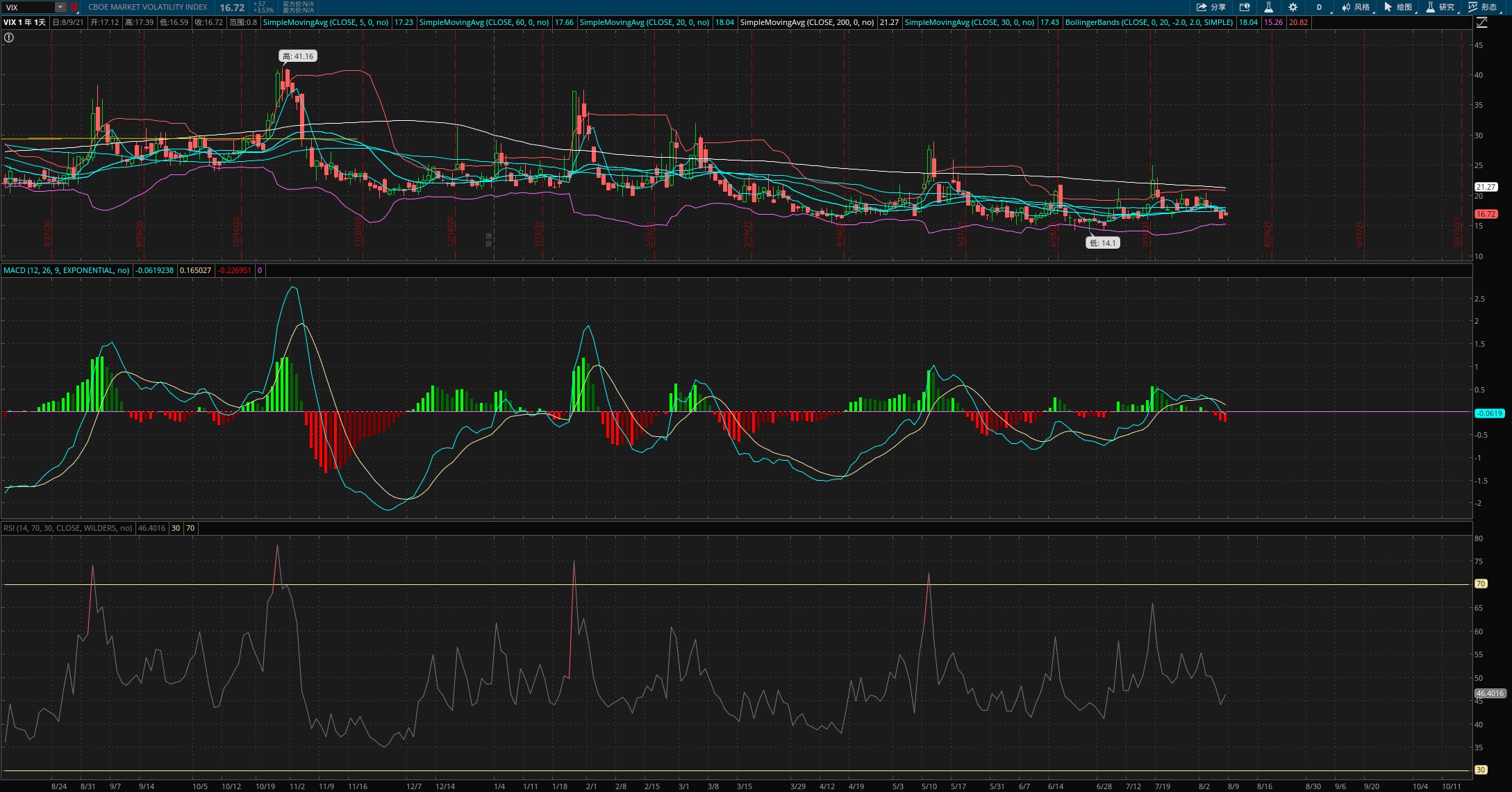Screen dimensions: 1512x792
Task: Click the CBOE MARKET VOLATILITY INDEX title
Action: point(147,7)
